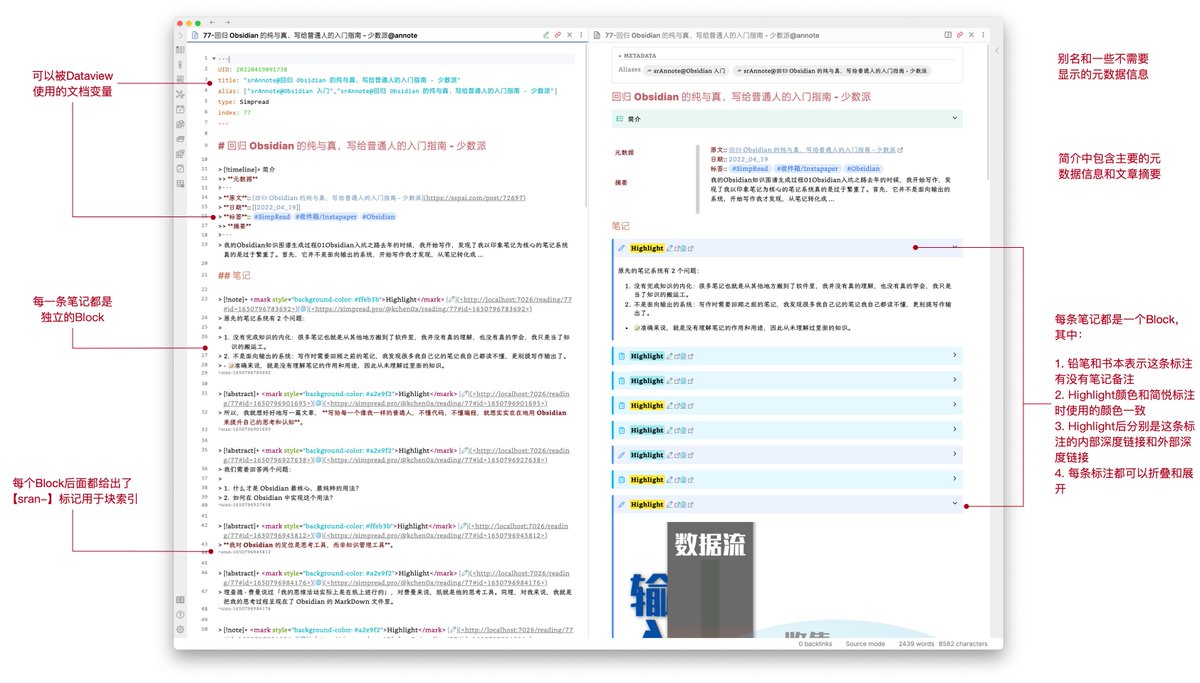
Task: Open settings gear in the ribbon
Action: [180, 629]
